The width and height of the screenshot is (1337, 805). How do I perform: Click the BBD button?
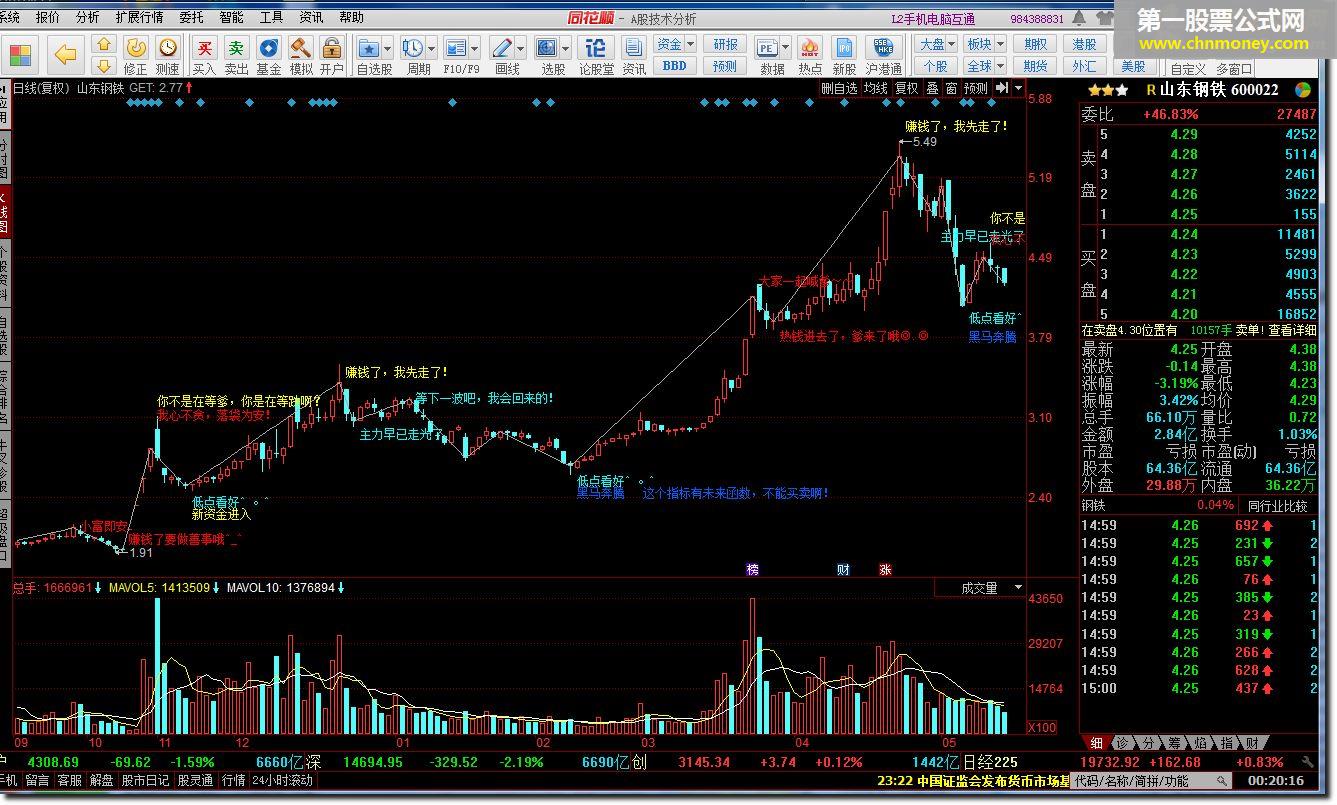(x=675, y=66)
